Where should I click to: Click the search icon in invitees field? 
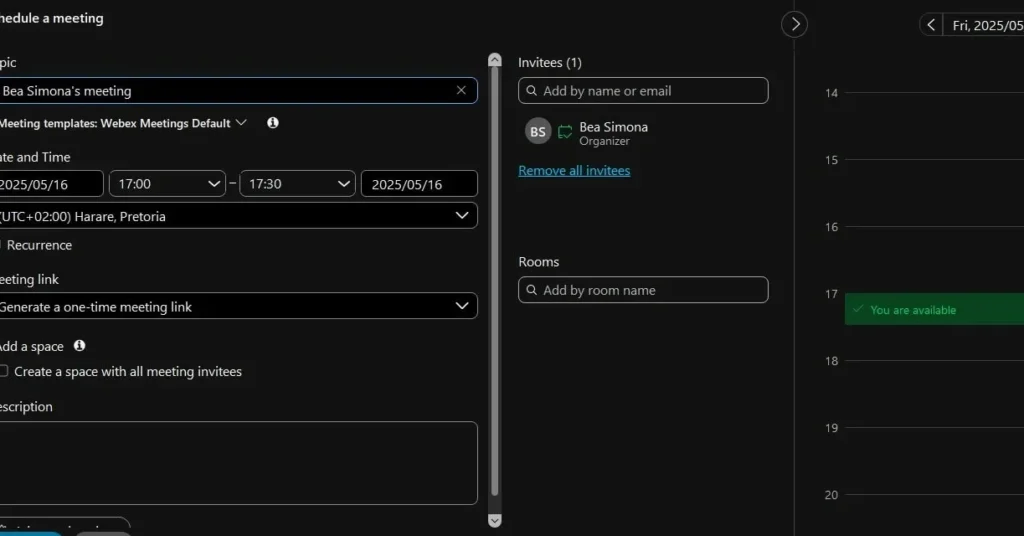[x=532, y=91]
